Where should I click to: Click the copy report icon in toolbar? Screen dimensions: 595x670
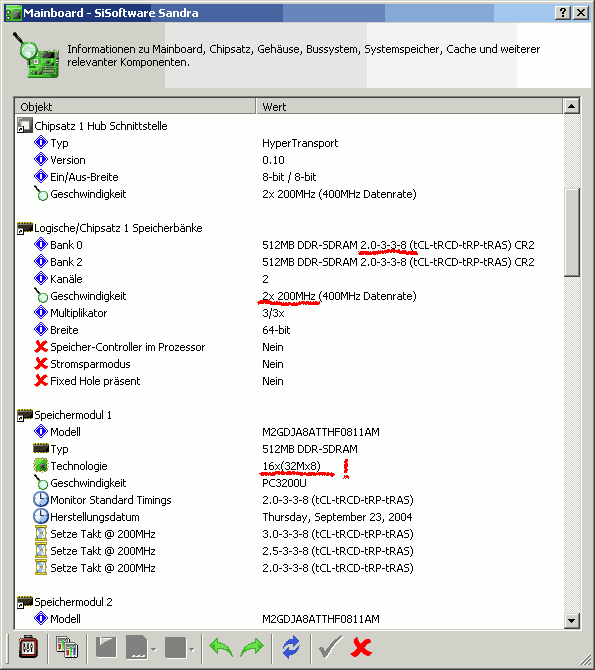tap(67, 648)
